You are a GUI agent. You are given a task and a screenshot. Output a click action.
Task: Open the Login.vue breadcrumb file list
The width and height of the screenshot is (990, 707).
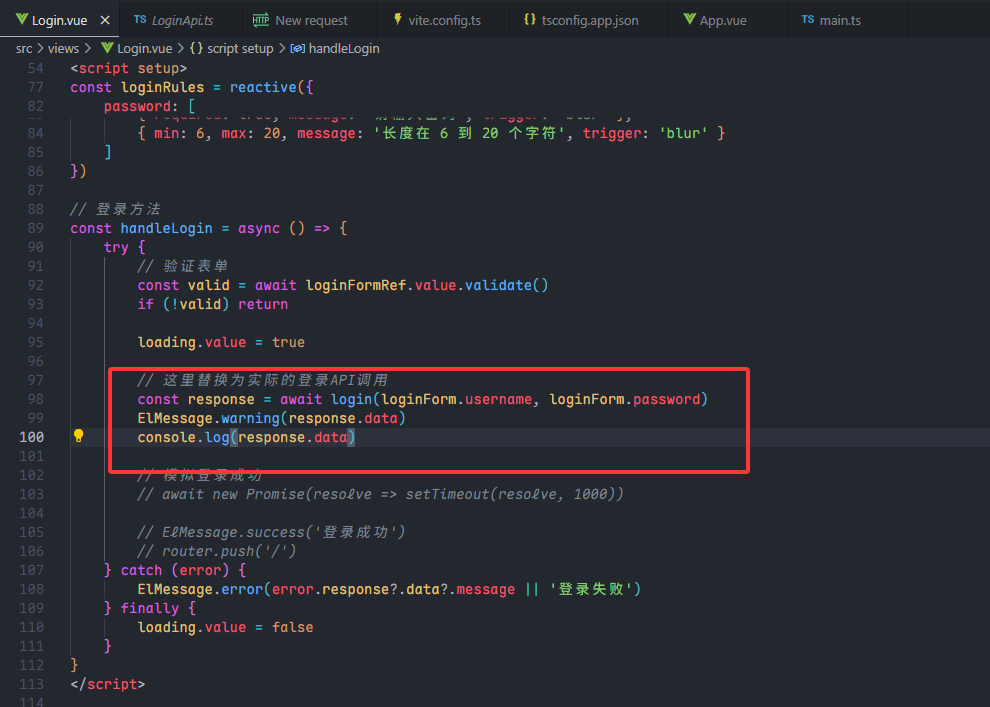tap(145, 48)
